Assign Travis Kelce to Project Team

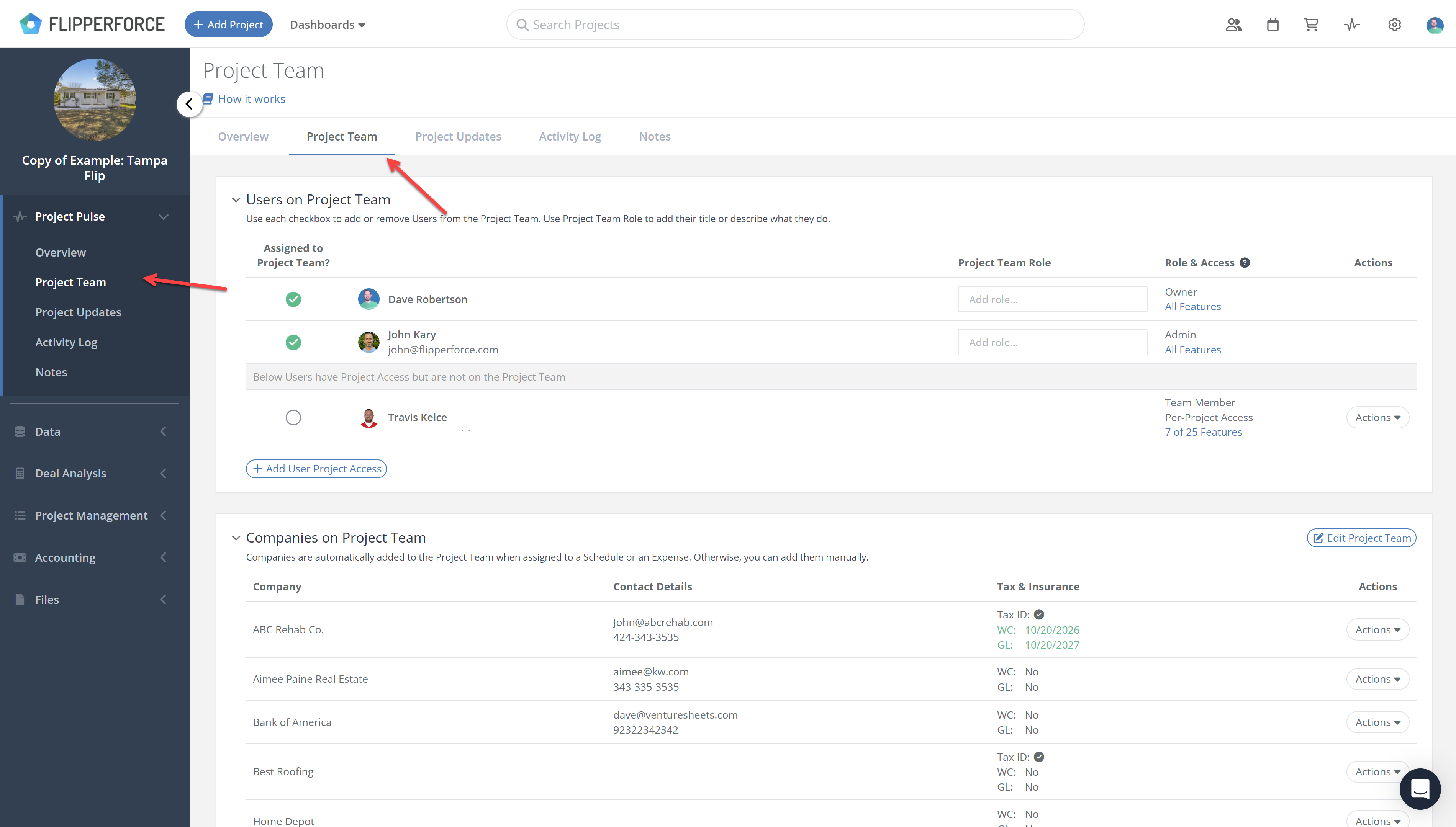point(293,417)
